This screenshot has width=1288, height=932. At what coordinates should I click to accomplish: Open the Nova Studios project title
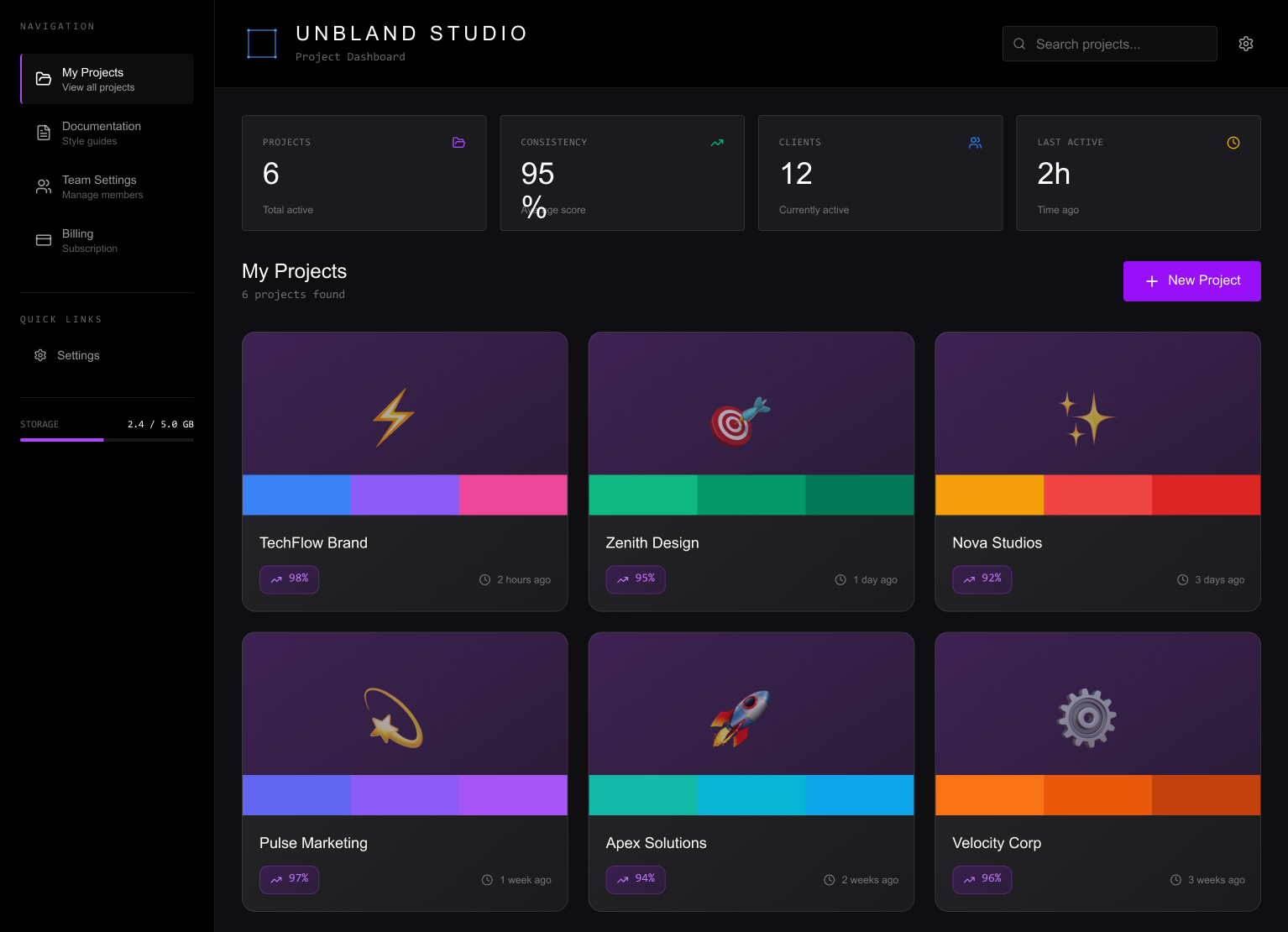point(997,543)
